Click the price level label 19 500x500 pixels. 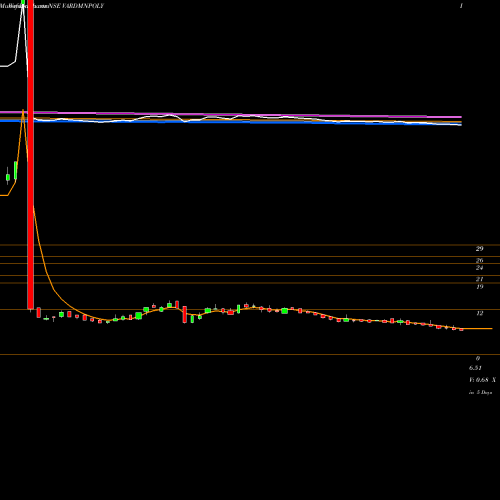pos(479,286)
